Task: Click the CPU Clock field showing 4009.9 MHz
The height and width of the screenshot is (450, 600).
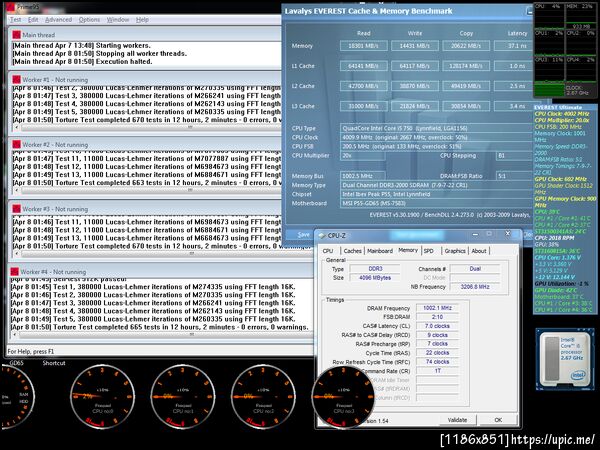Action: coord(436,137)
